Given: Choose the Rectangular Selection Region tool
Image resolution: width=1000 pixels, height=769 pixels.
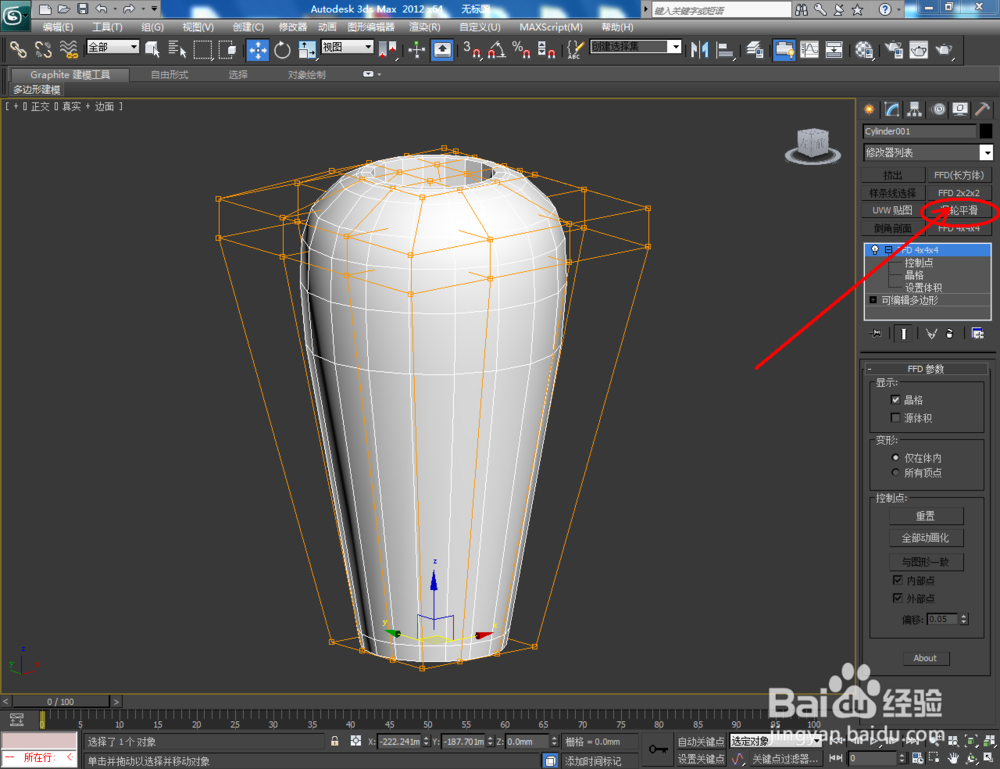Looking at the screenshot, I should [203, 49].
